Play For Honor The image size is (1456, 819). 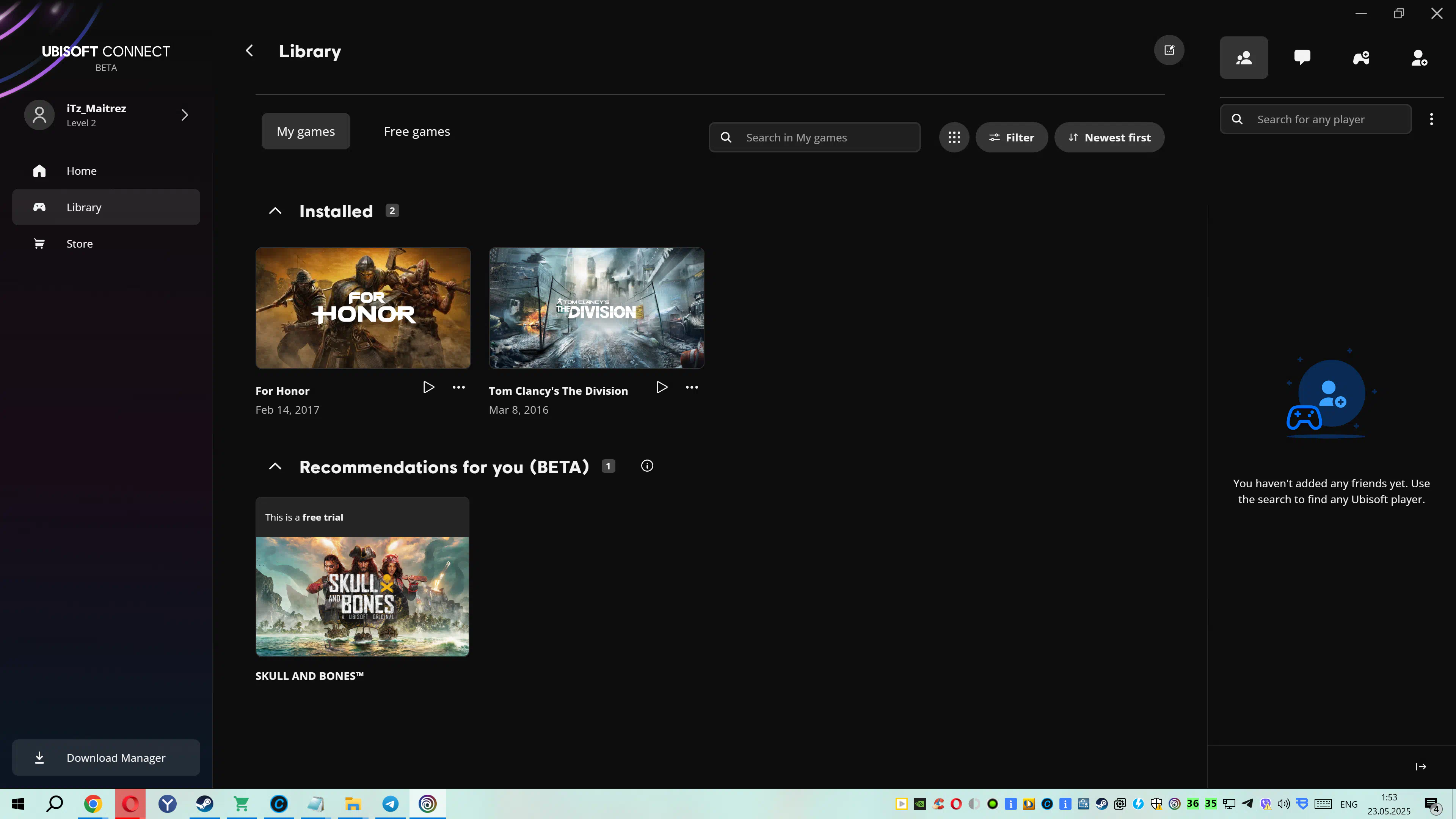(x=428, y=387)
